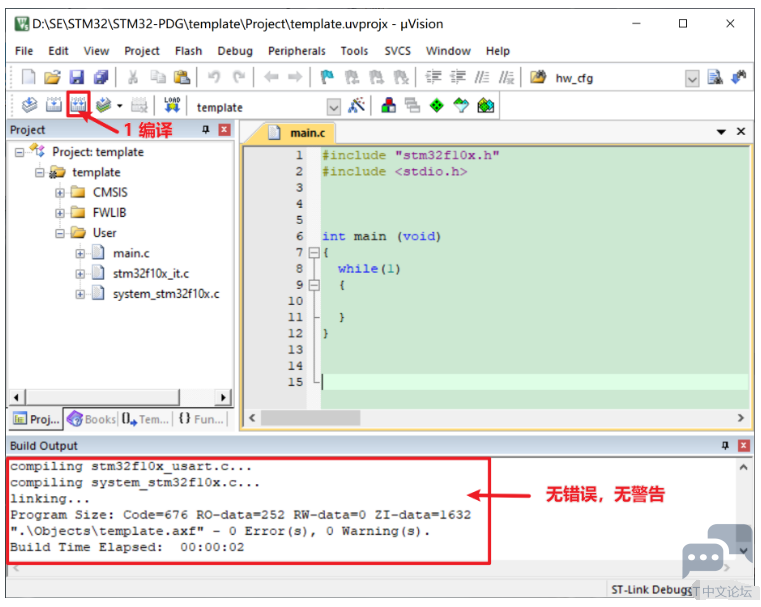
Task: Pin the Project panel
Action: coord(206,130)
